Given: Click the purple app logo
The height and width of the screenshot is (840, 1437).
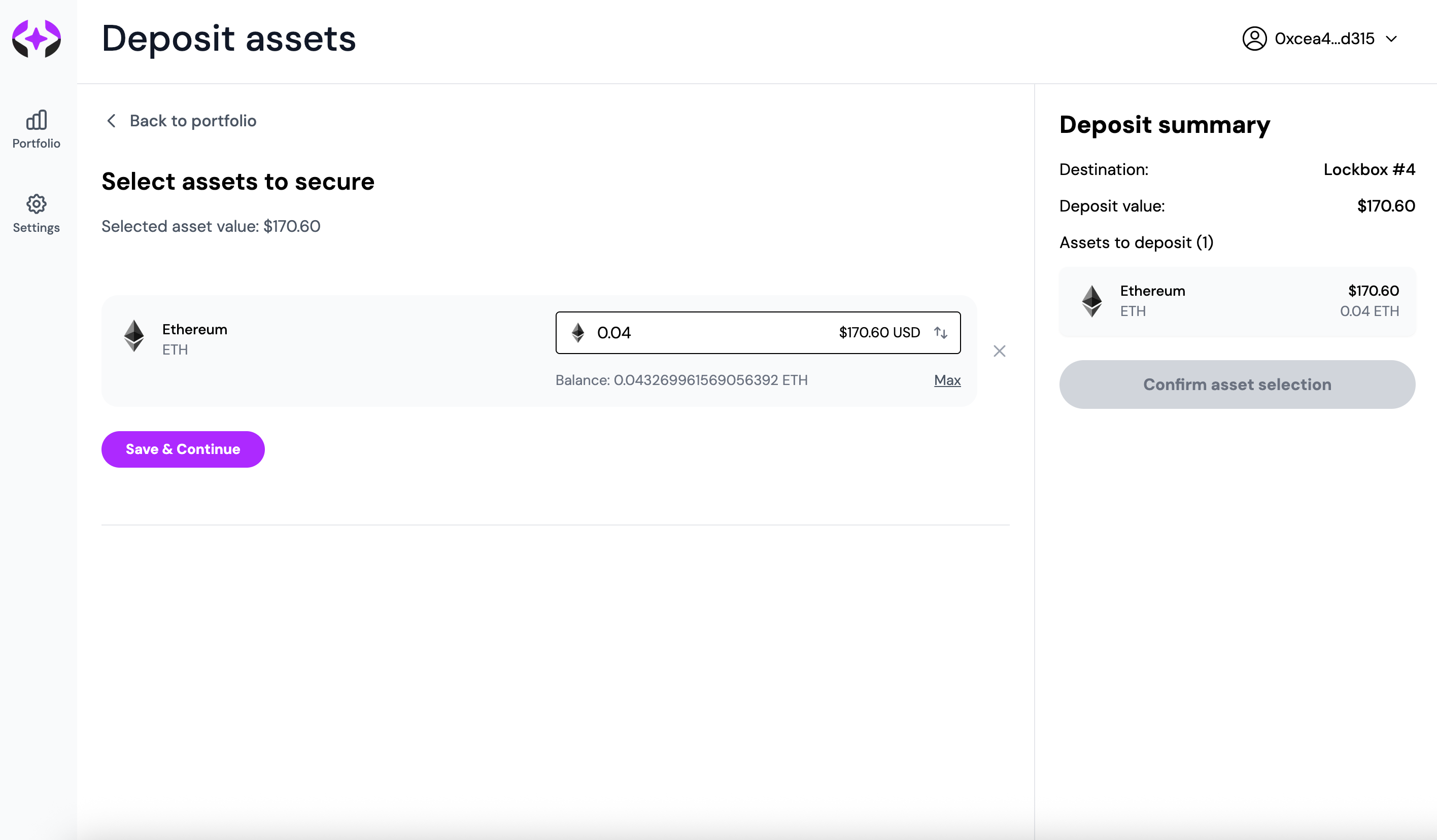Looking at the screenshot, I should [37, 38].
